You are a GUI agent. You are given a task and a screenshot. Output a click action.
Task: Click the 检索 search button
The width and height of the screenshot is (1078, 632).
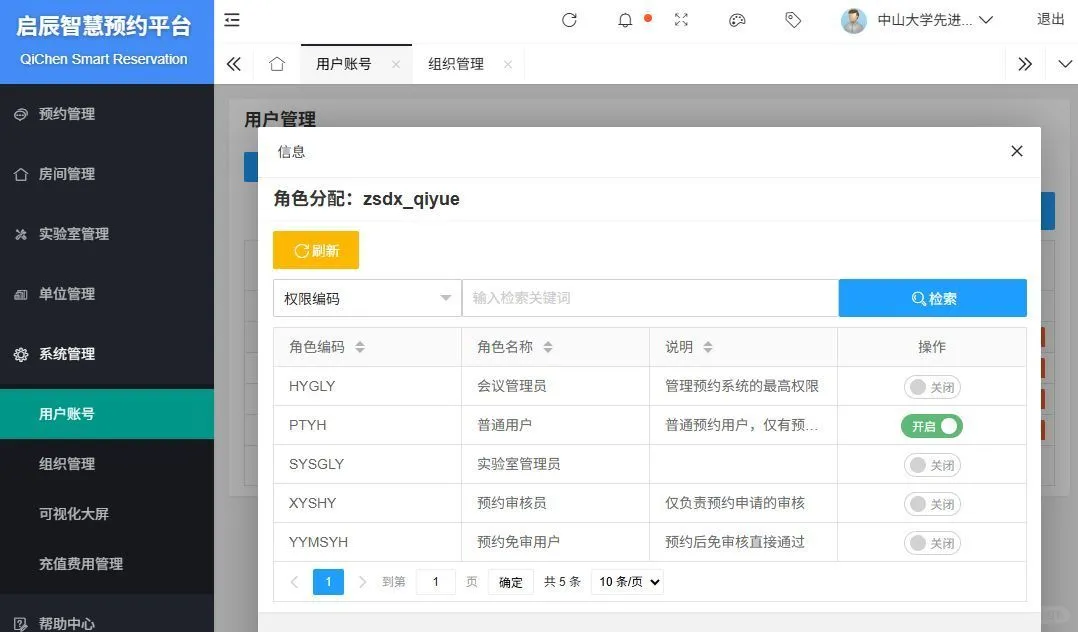(x=932, y=297)
